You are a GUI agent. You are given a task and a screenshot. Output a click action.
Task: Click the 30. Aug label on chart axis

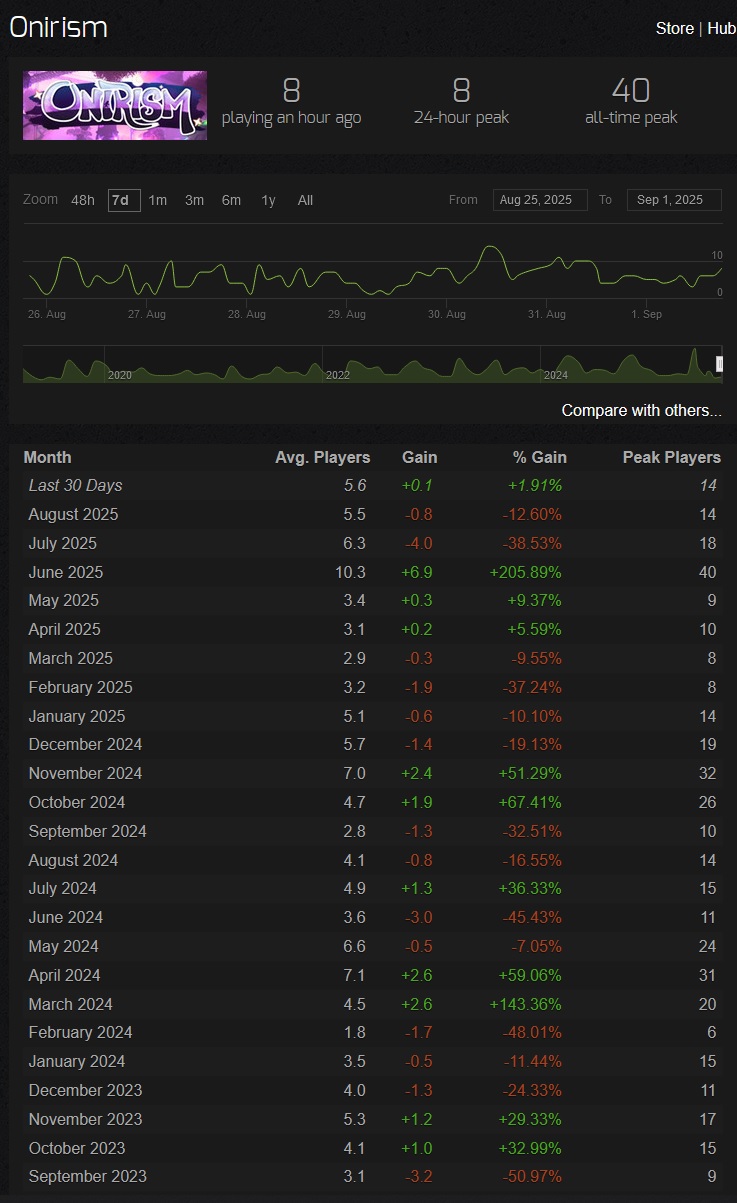click(447, 314)
